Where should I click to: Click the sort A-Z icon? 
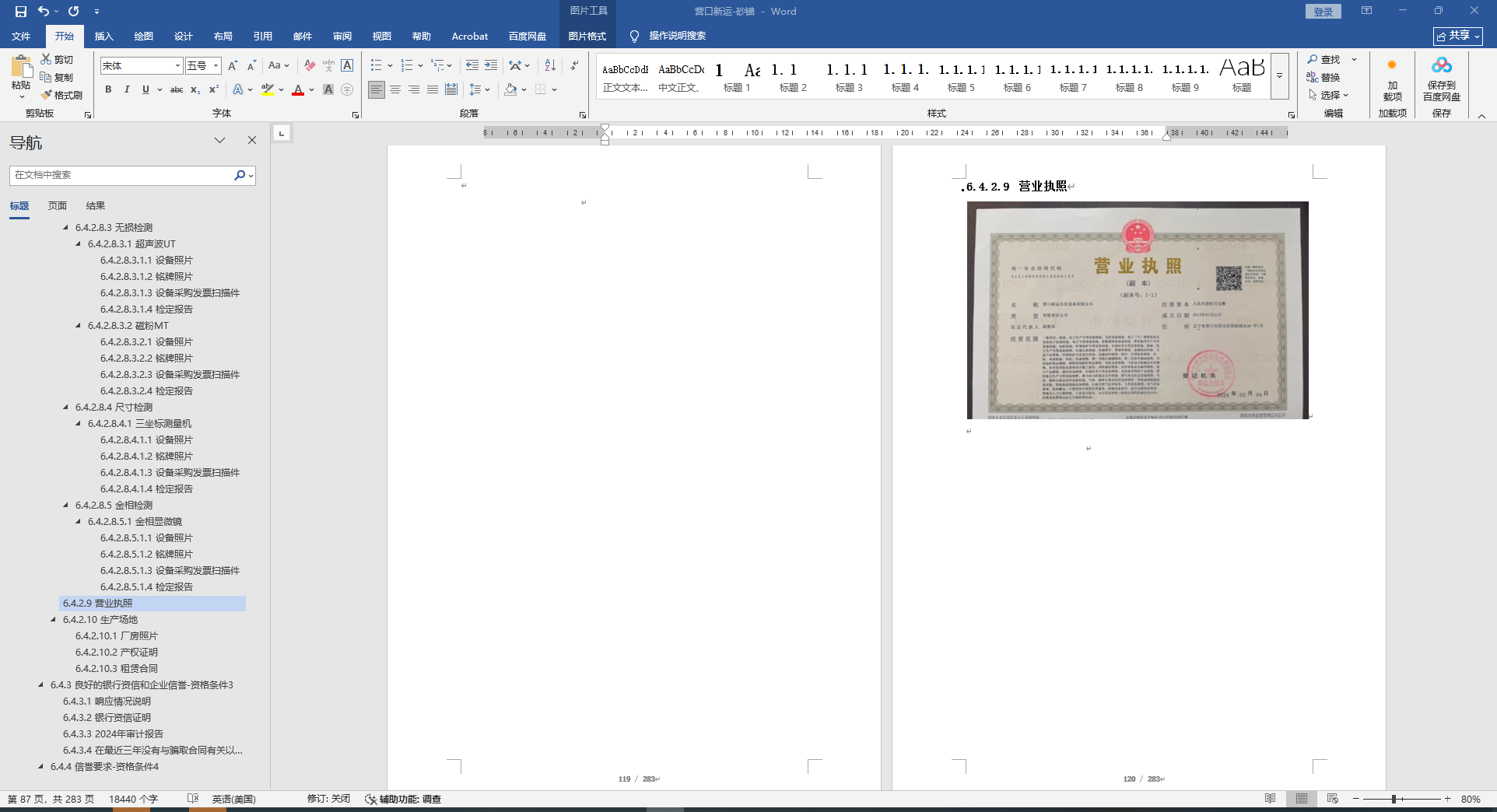coord(550,65)
